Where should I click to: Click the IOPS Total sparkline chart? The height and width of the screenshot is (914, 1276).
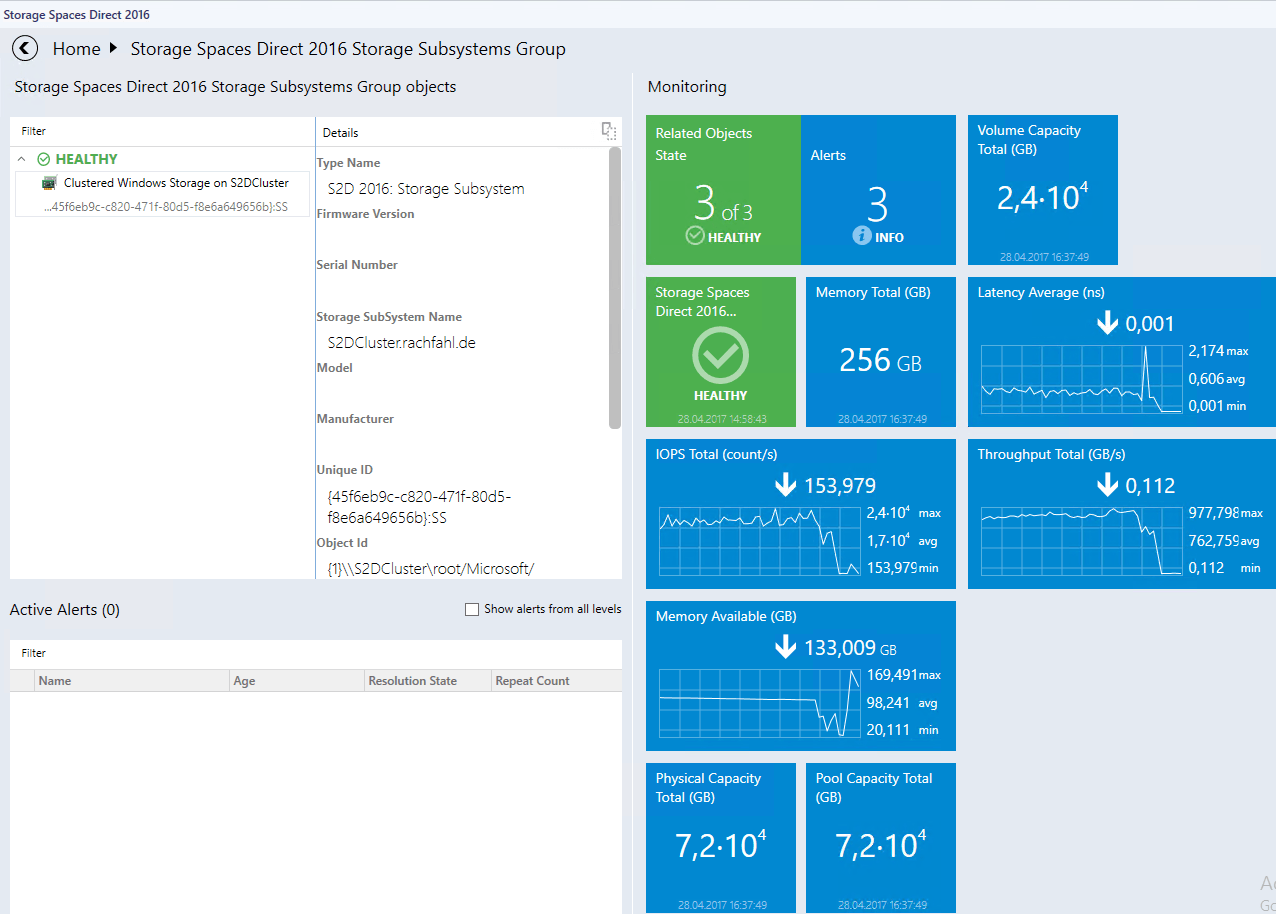(760, 541)
